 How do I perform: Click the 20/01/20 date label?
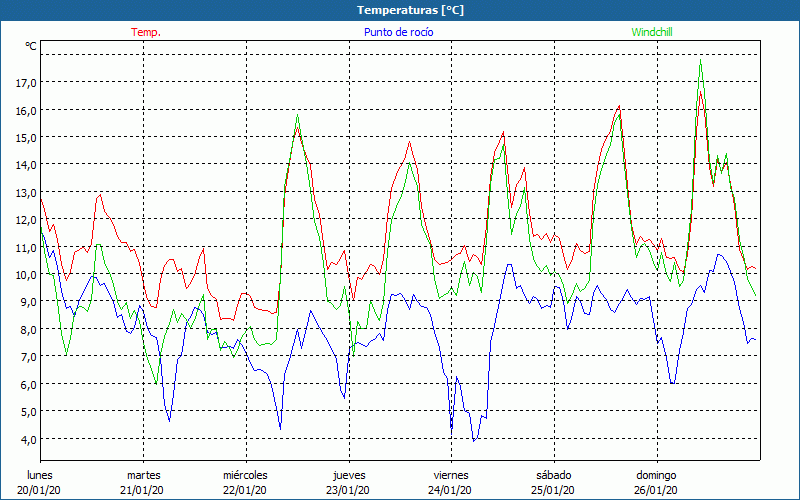(39, 490)
